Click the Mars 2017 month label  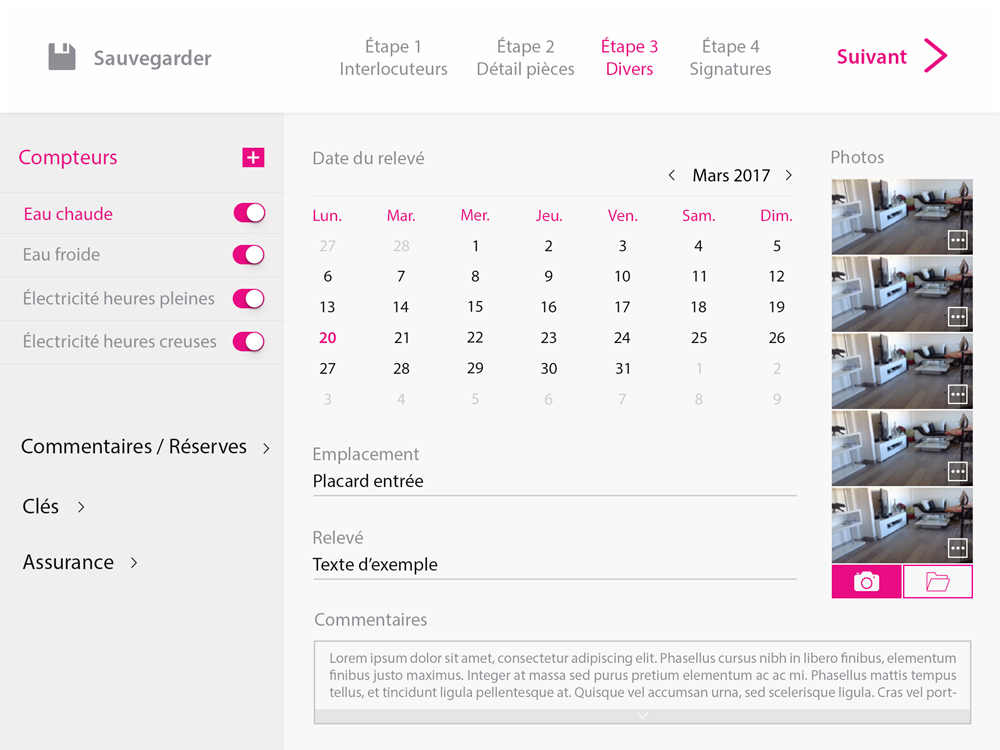731,175
